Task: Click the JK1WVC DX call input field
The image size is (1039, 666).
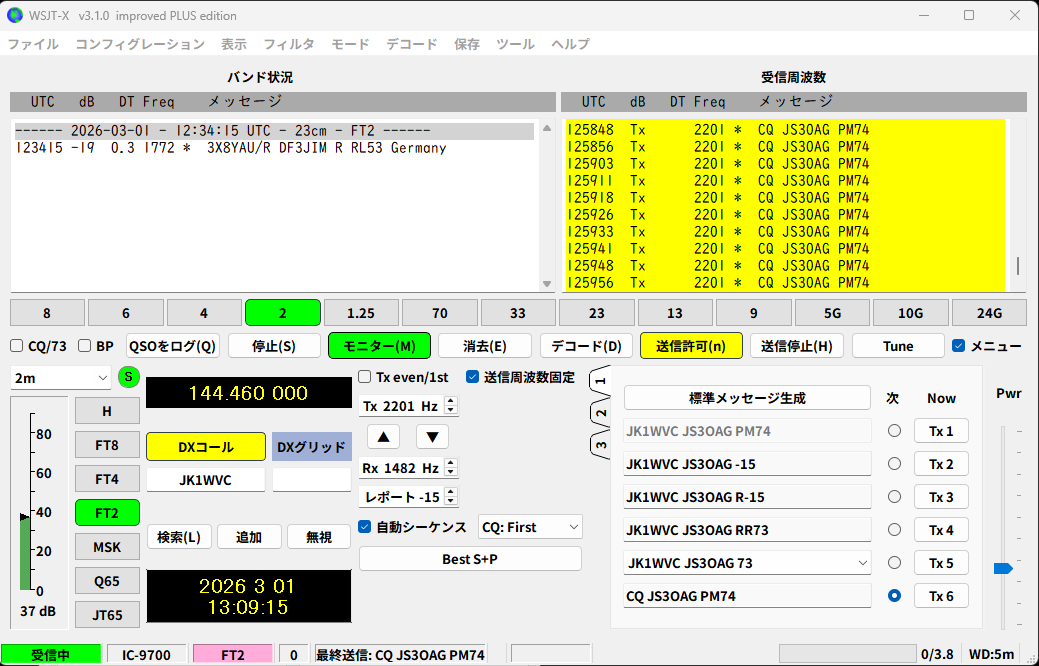Action: [x=205, y=480]
